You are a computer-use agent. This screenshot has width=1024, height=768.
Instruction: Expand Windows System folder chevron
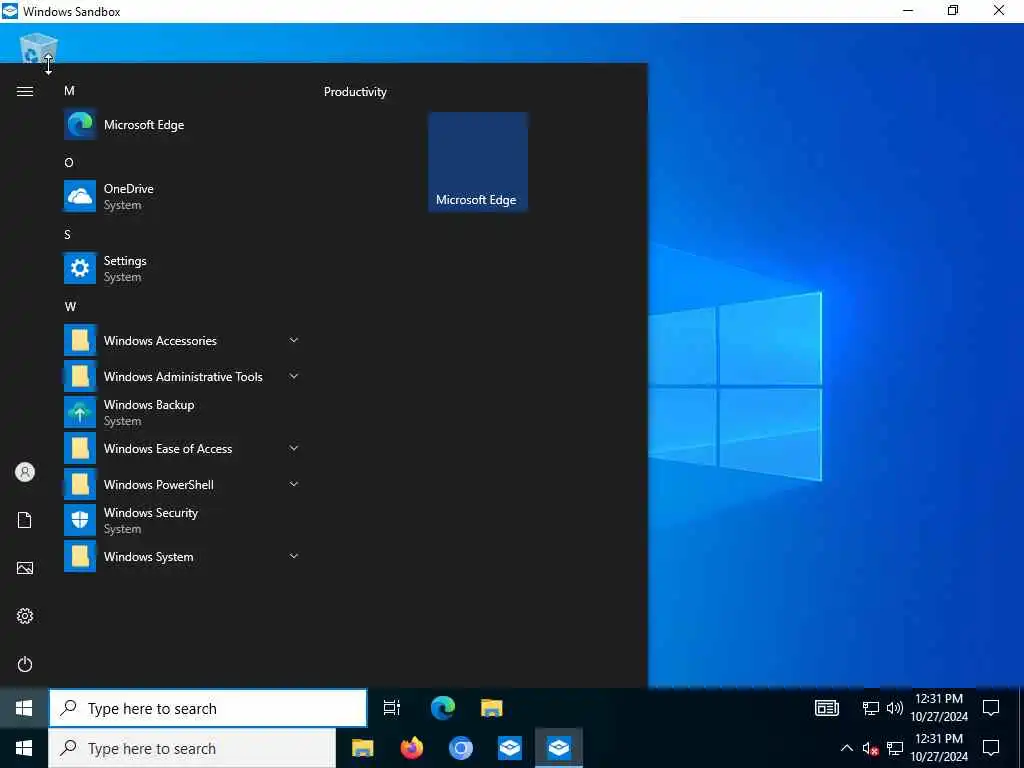tap(294, 556)
